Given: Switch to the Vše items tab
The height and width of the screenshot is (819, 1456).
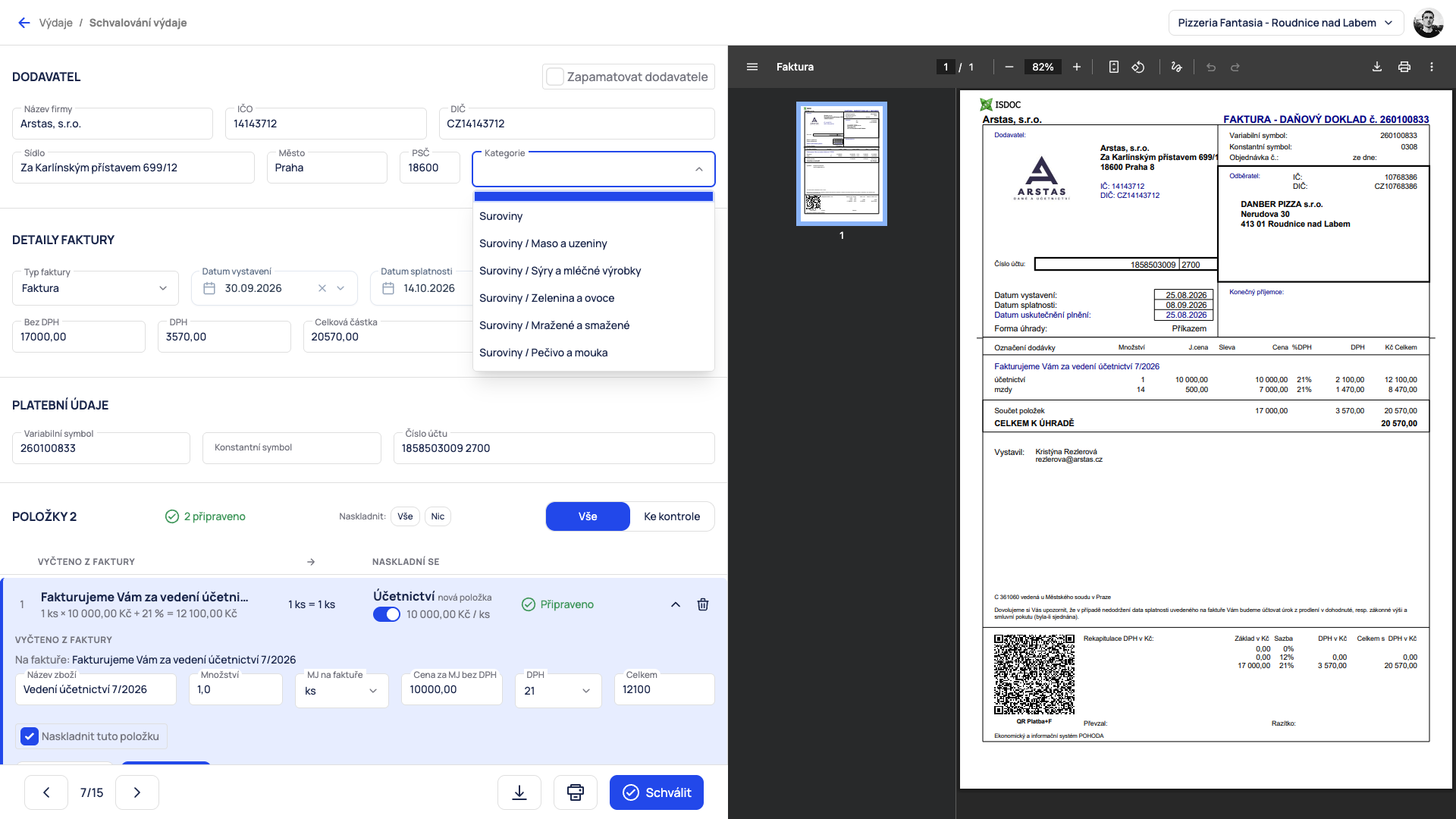Looking at the screenshot, I should point(588,516).
